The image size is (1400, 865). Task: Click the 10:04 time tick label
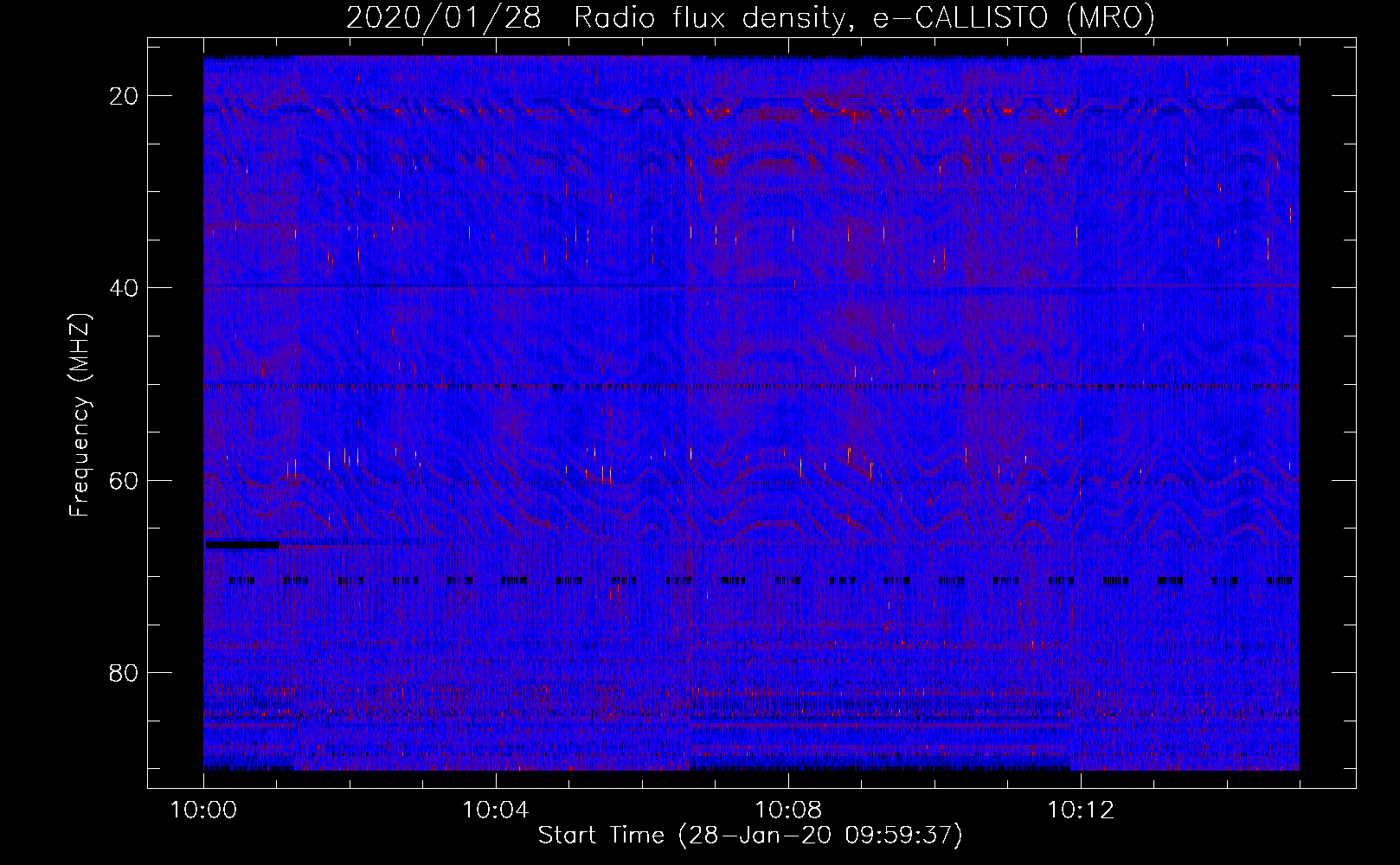[x=496, y=811]
